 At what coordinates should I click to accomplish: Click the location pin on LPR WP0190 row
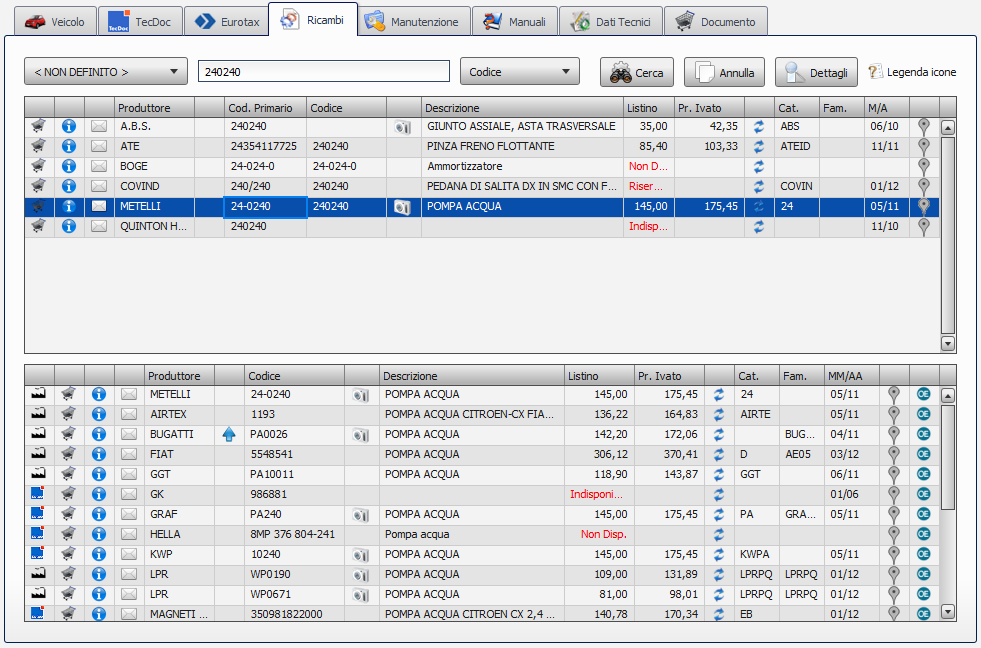point(893,574)
